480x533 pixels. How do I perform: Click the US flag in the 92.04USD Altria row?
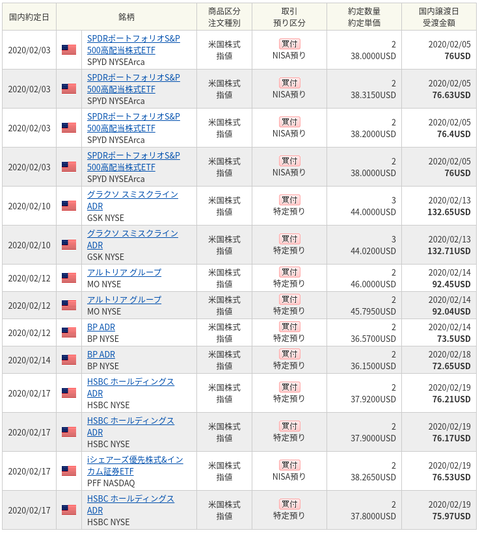click(x=69, y=305)
